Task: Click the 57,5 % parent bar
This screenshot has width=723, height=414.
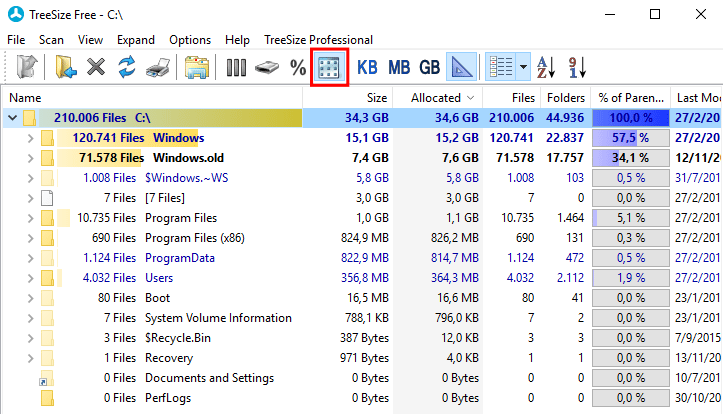Action: (630, 138)
